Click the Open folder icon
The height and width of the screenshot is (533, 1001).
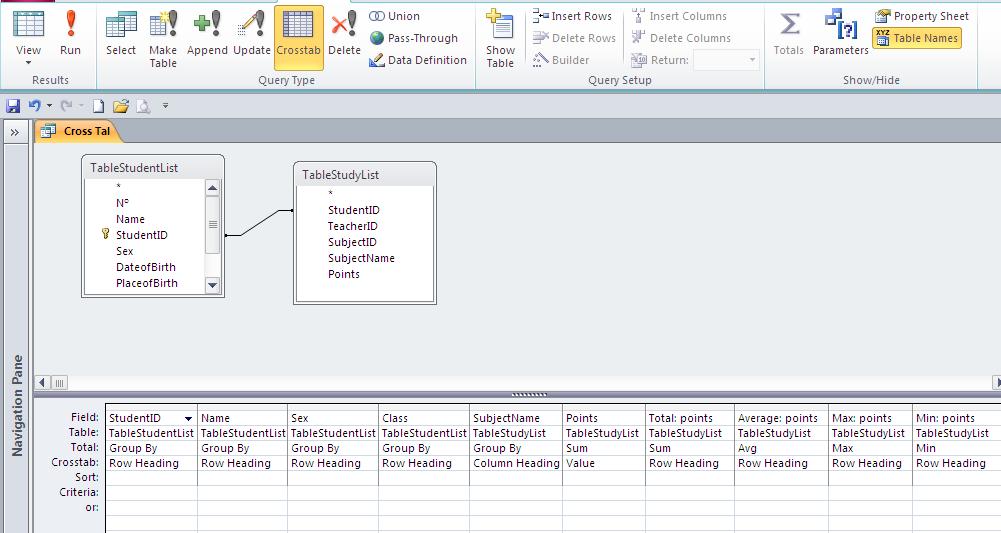pos(121,106)
